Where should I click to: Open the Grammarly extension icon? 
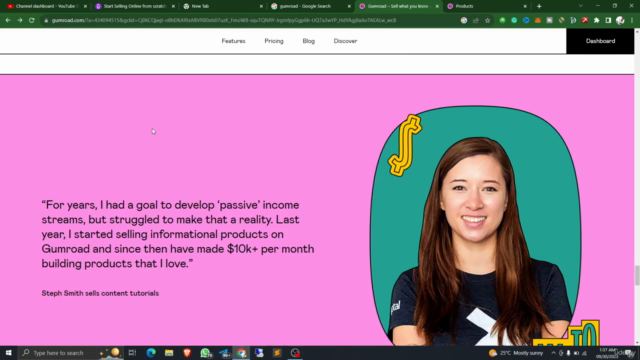tap(514, 20)
